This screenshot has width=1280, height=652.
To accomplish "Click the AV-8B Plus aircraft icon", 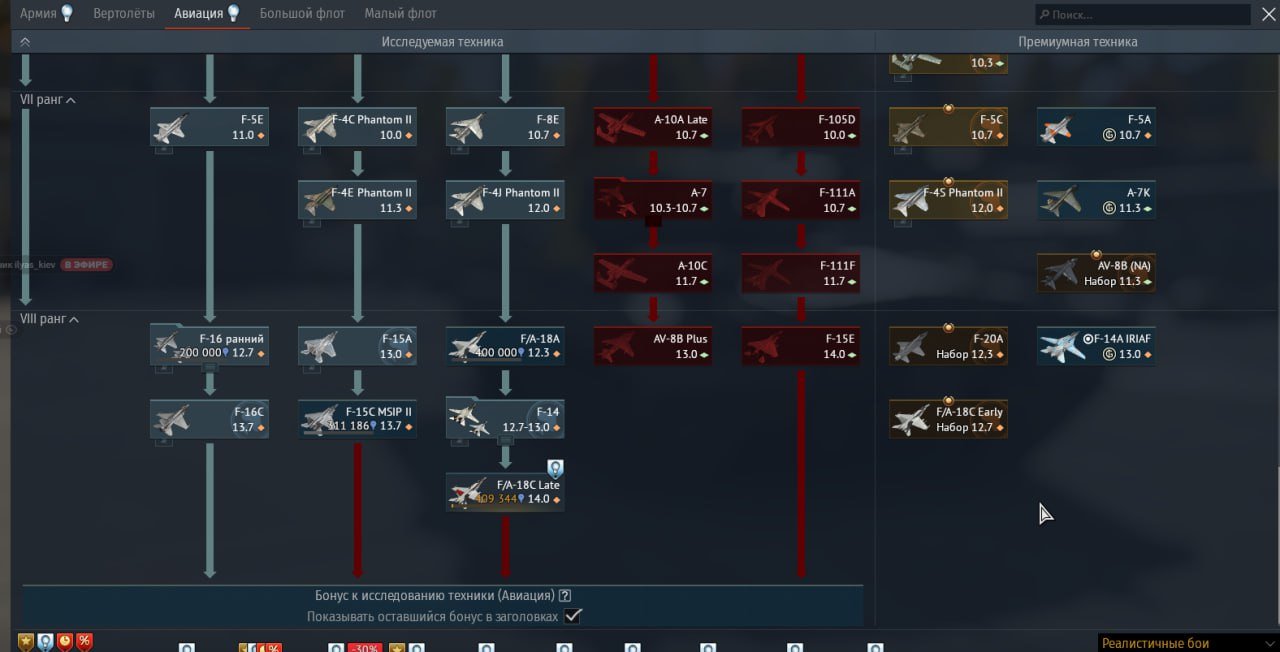I will [615, 346].
